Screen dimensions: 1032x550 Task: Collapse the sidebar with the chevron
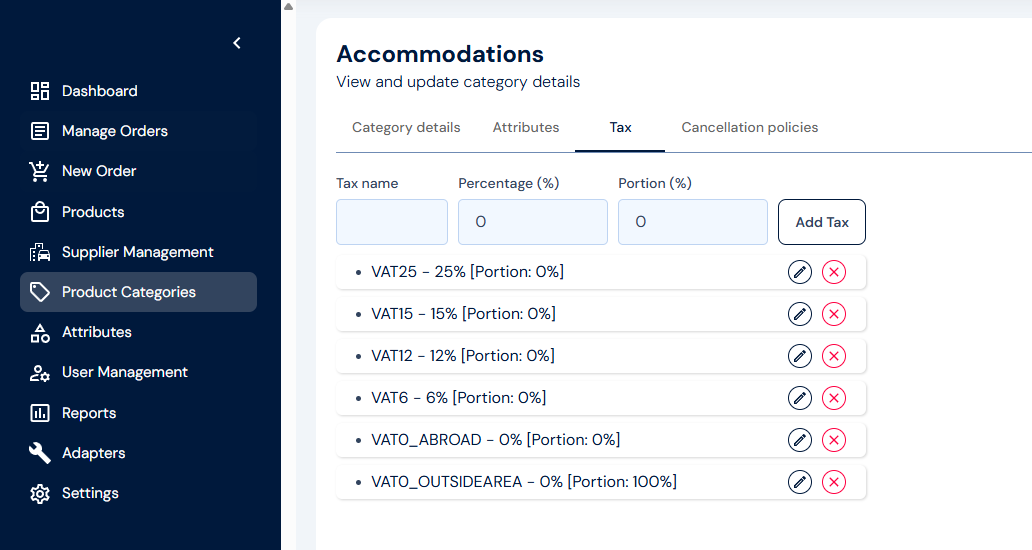tap(237, 43)
